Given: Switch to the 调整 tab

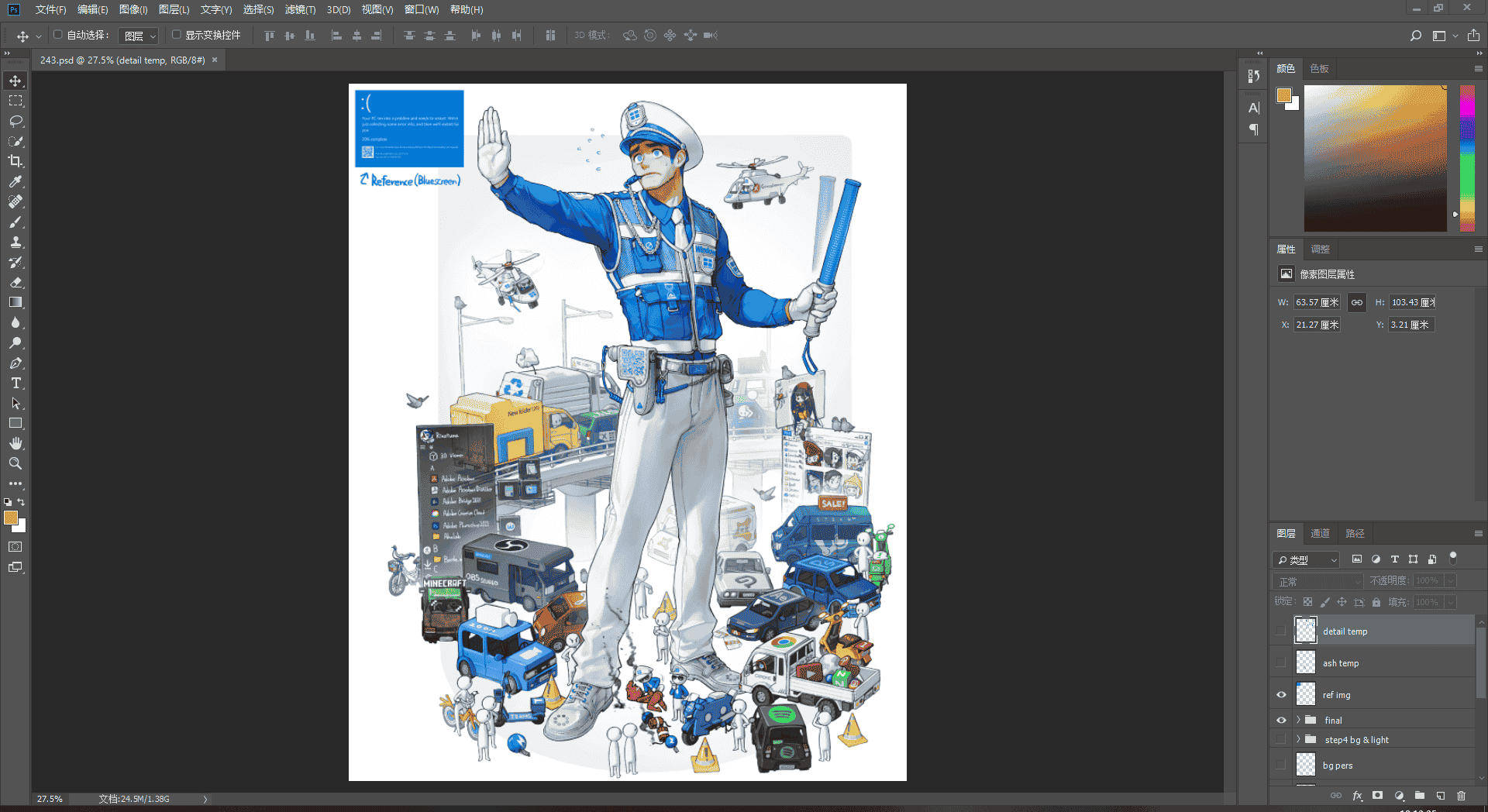Looking at the screenshot, I should click(1321, 249).
